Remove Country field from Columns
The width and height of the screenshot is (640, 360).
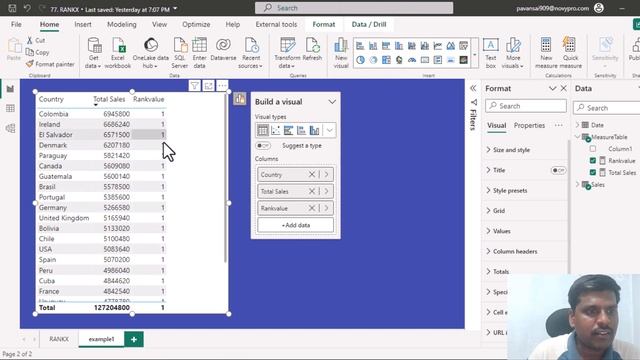(311, 174)
